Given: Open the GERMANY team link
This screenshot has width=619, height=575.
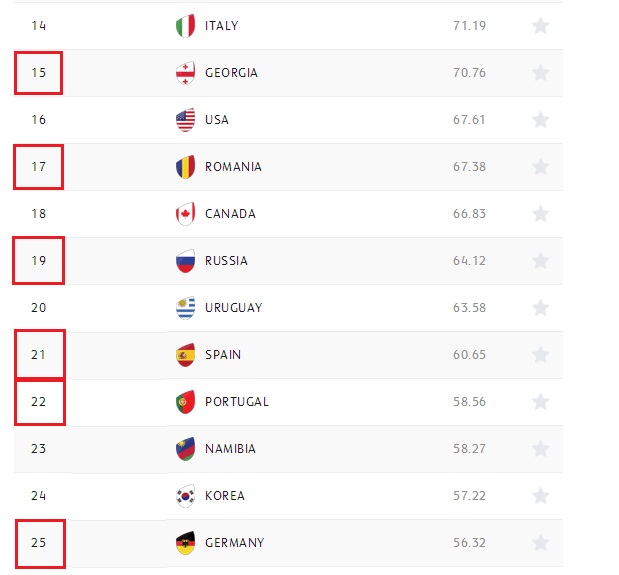Looking at the screenshot, I should (x=234, y=543).
